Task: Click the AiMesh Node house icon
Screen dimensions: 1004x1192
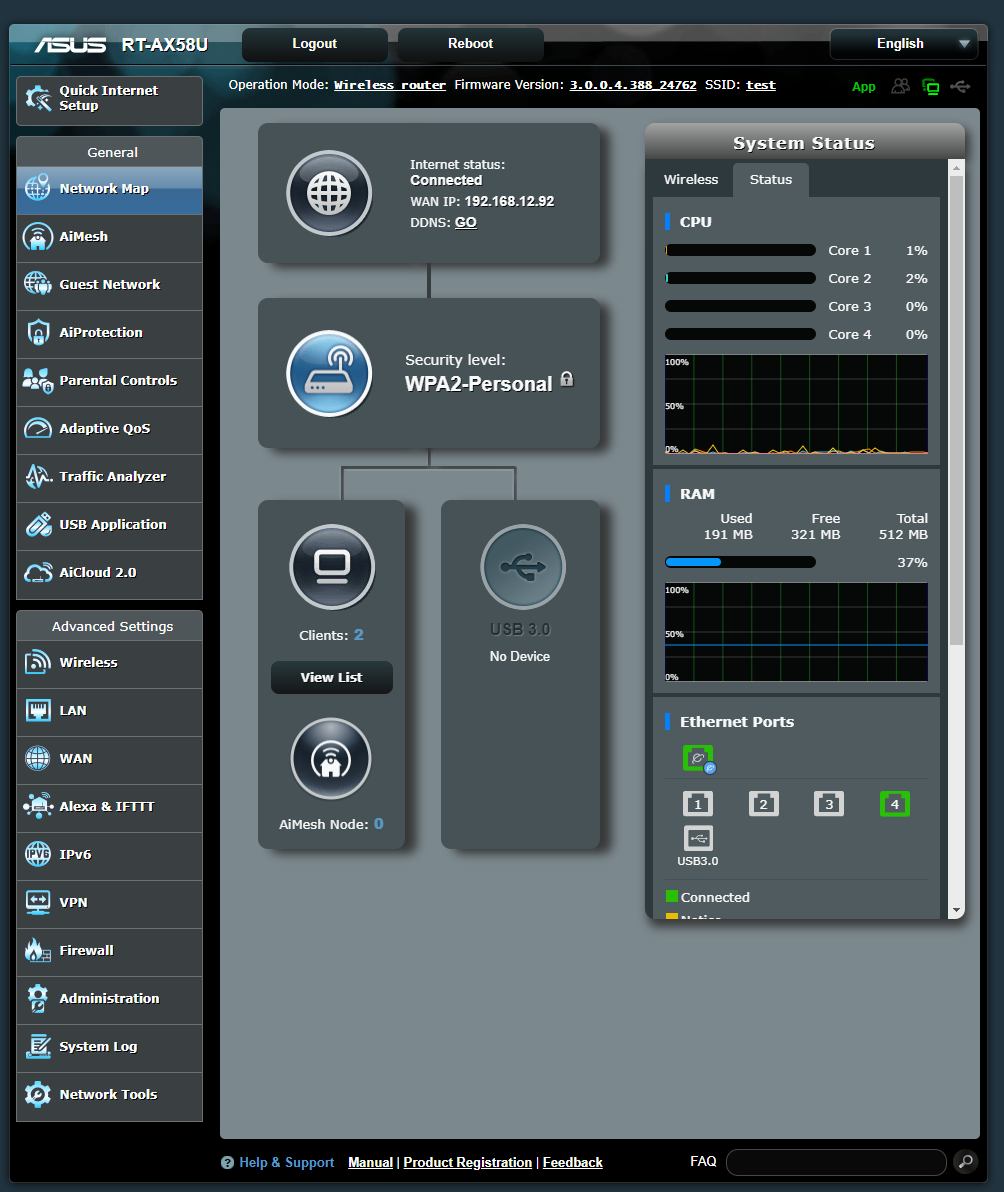Action: click(x=331, y=759)
